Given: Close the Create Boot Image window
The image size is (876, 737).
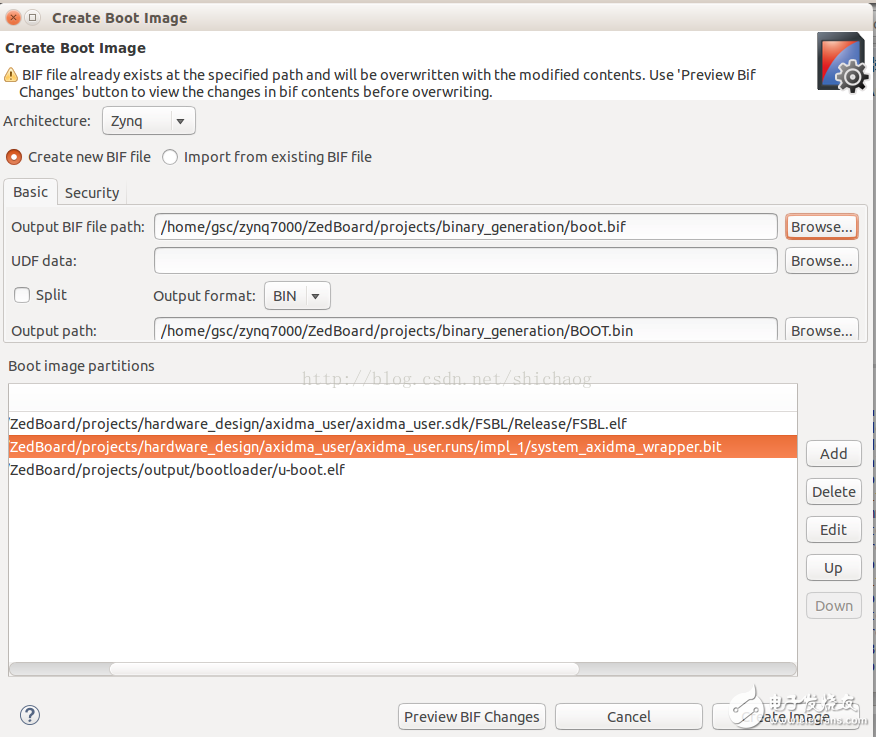Looking at the screenshot, I should pos(13,17).
